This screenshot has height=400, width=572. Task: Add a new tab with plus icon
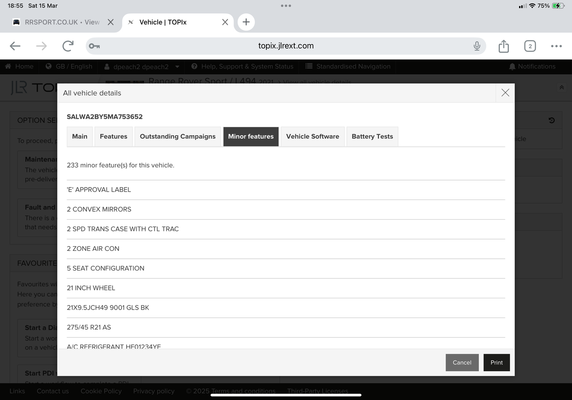pyautogui.click(x=246, y=22)
